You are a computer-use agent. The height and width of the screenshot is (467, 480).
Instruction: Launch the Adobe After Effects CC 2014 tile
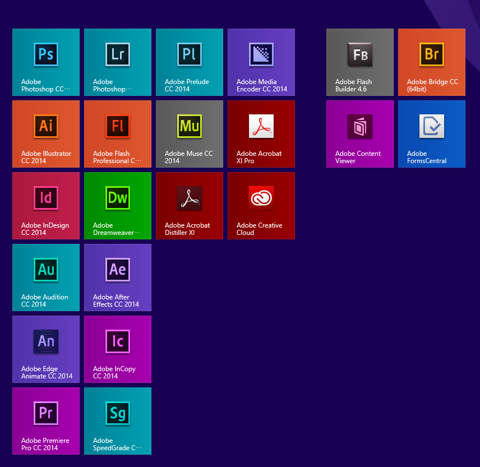[x=118, y=278]
